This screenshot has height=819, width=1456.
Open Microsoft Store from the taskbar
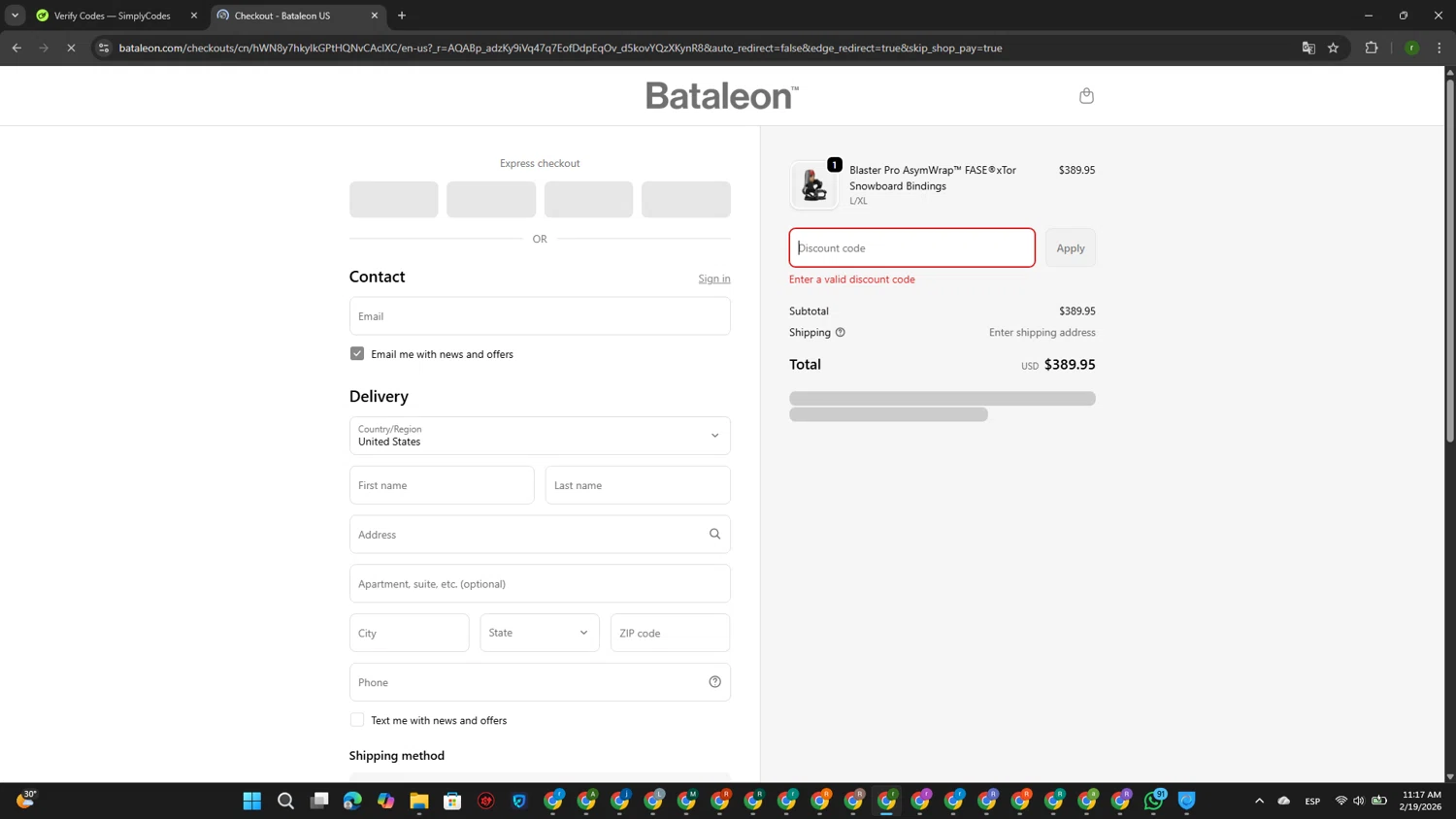pyautogui.click(x=452, y=801)
